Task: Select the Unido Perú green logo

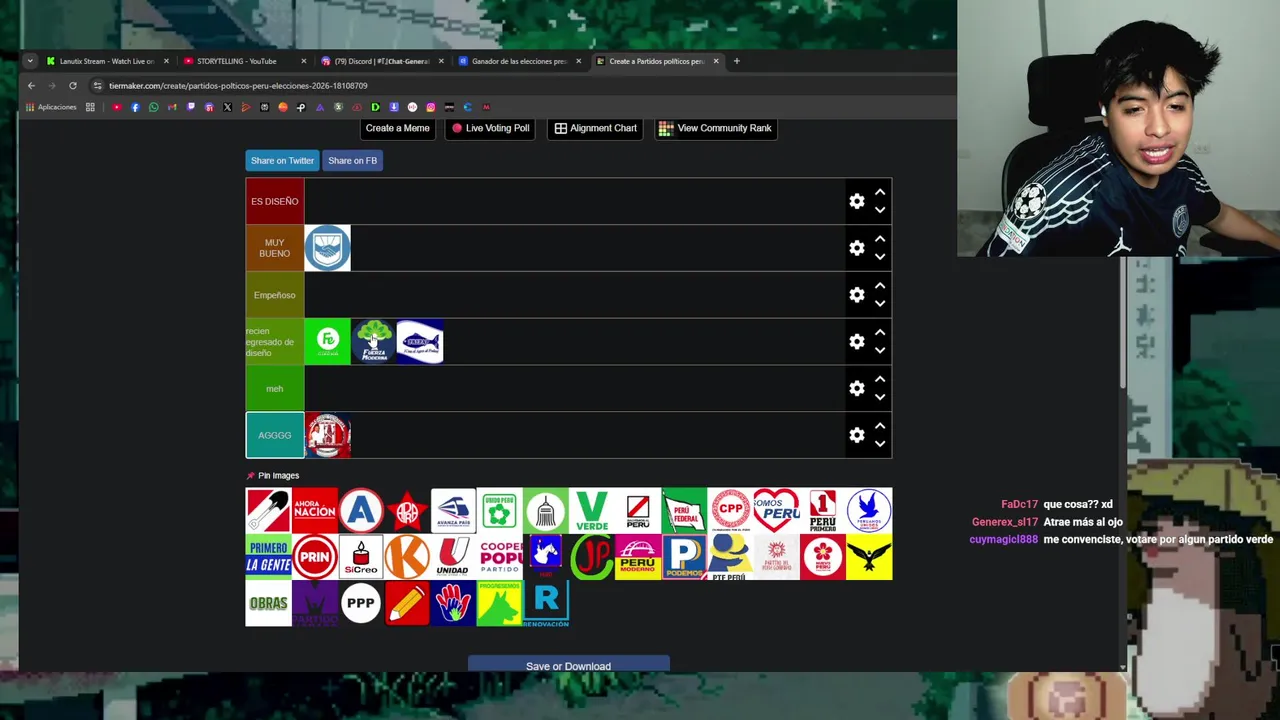Action: pyautogui.click(x=499, y=511)
